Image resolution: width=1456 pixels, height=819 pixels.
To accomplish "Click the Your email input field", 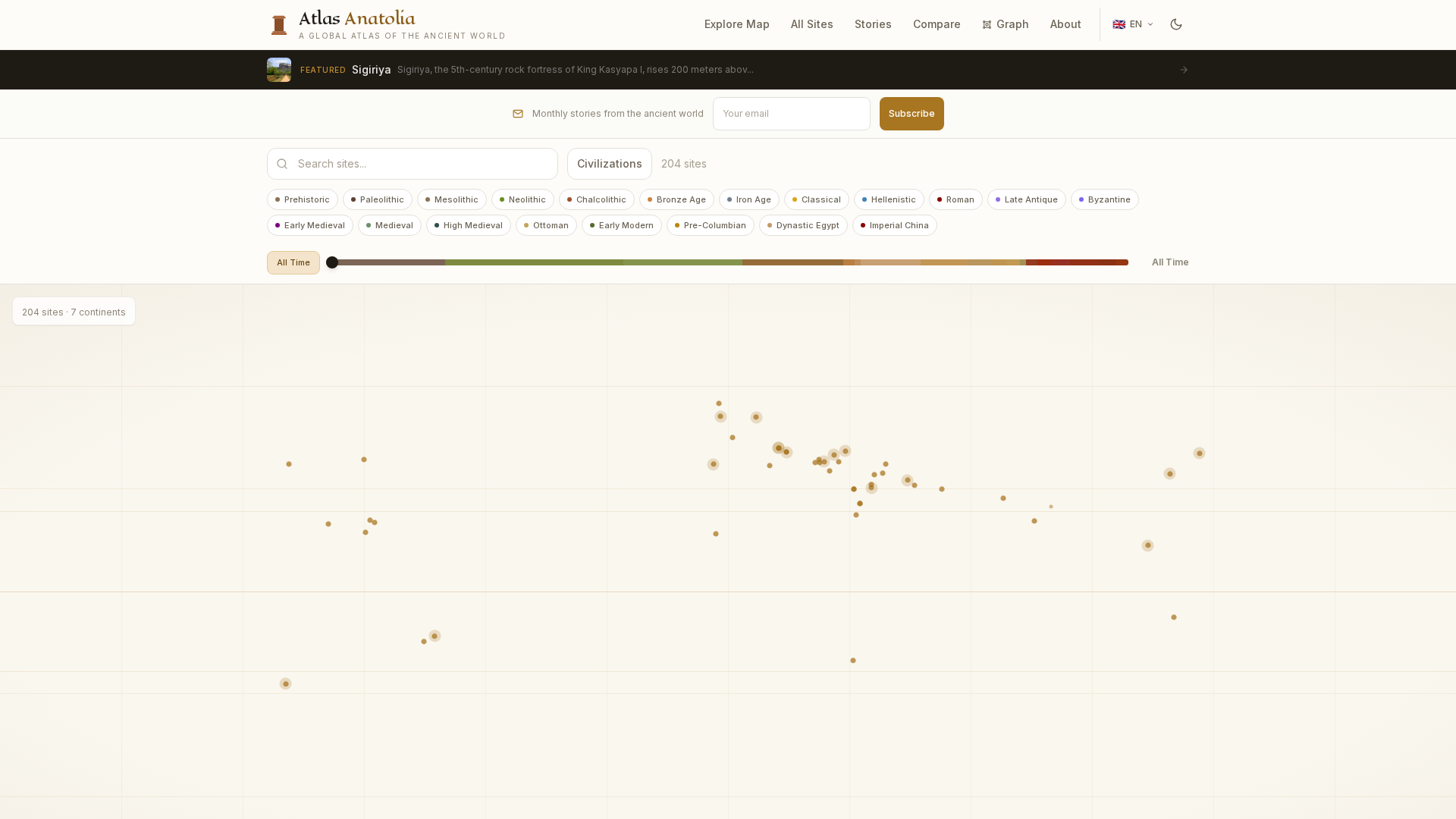I will tap(792, 114).
